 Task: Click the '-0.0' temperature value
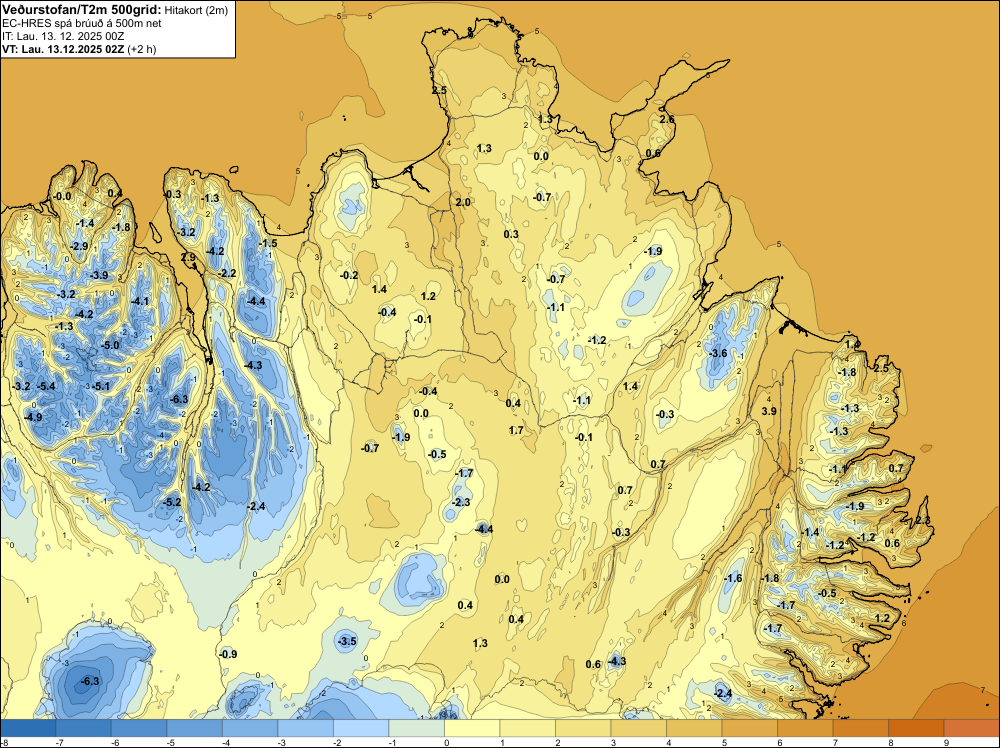[62, 196]
